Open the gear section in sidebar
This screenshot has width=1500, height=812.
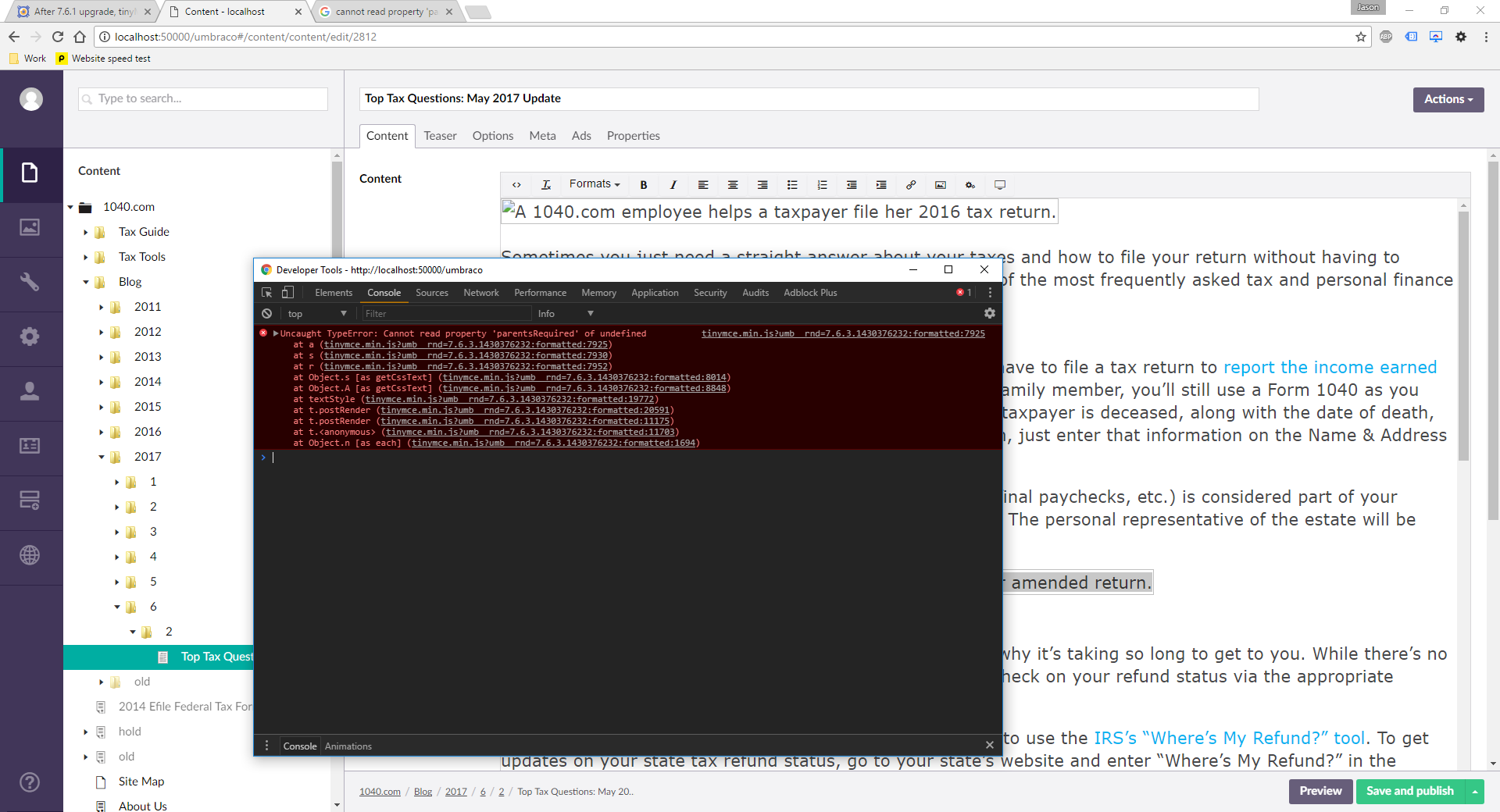click(30, 337)
